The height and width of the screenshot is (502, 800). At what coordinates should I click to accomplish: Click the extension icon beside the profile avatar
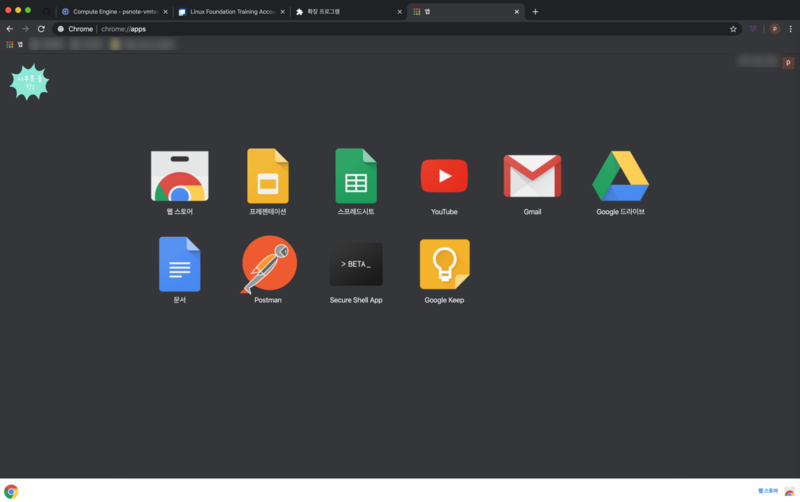coord(753,29)
